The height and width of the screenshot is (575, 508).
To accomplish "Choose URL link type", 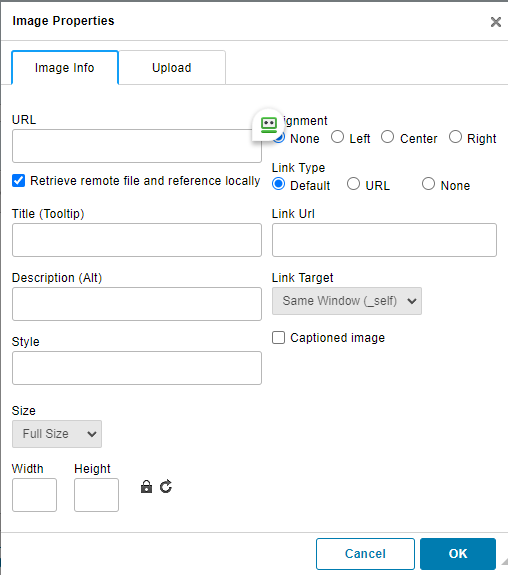I will pyautogui.click(x=354, y=184).
